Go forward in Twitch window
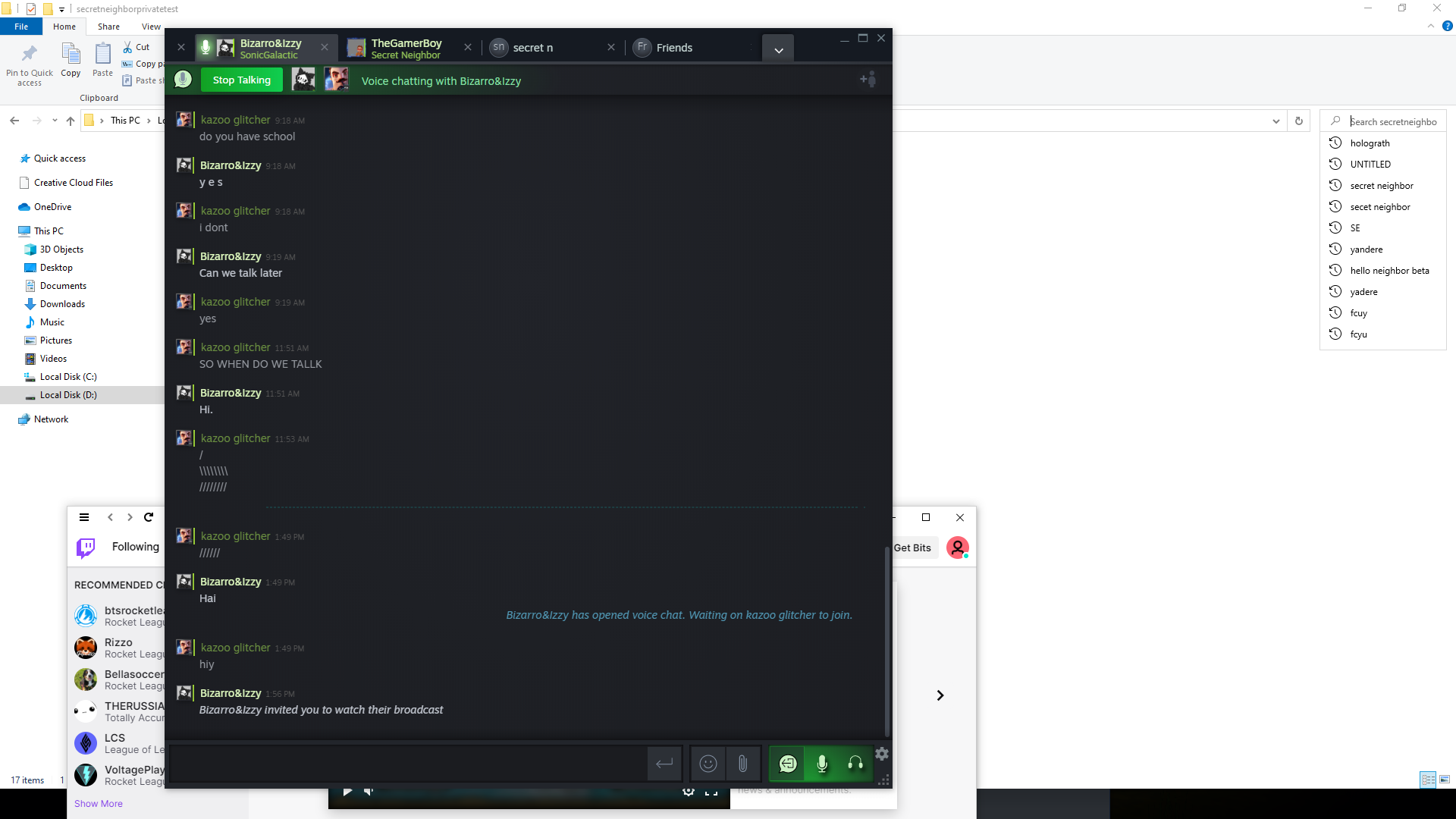The height and width of the screenshot is (819, 1456). click(x=130, y=517)
